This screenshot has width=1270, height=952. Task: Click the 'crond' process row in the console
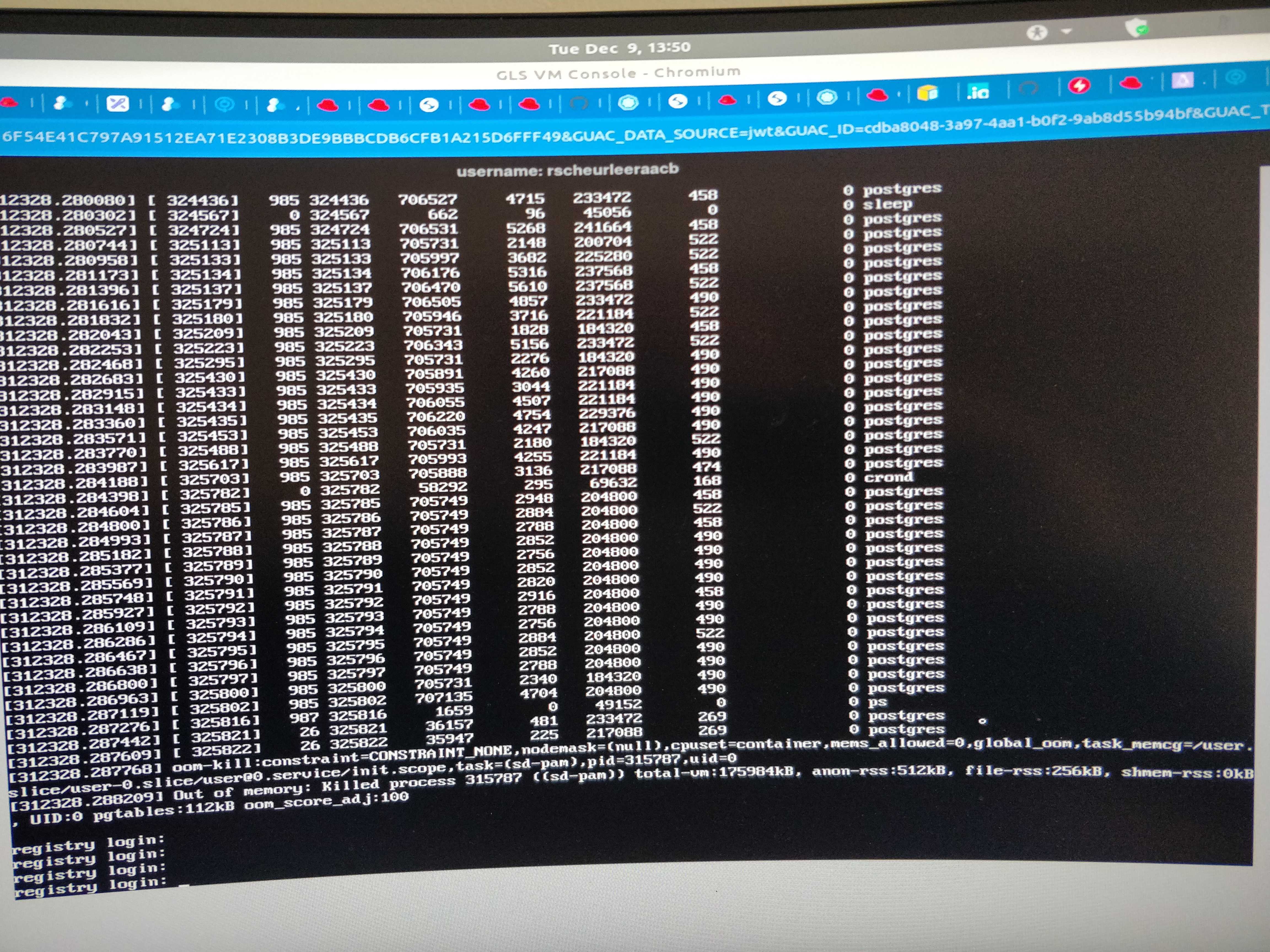point(888,477)
